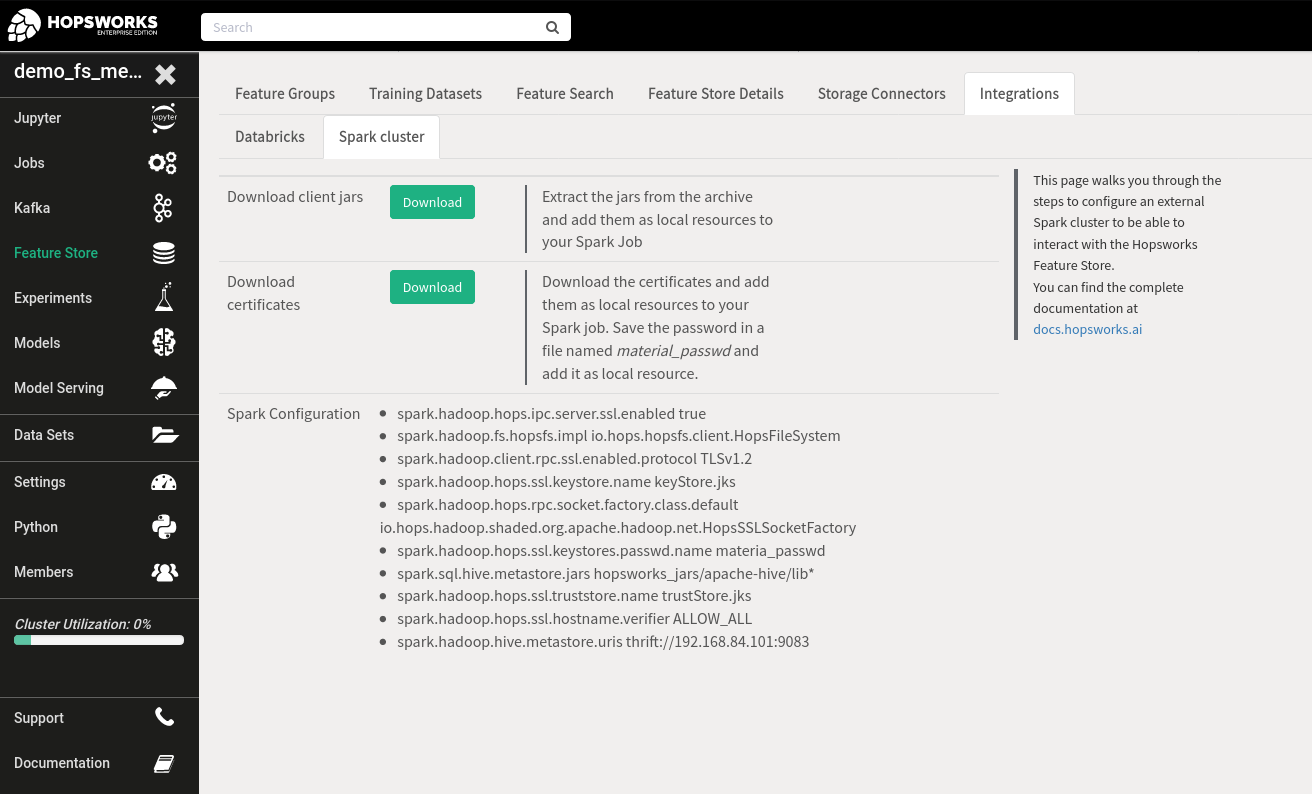
Task: Download the client jars
Action: tap(432, 202)
